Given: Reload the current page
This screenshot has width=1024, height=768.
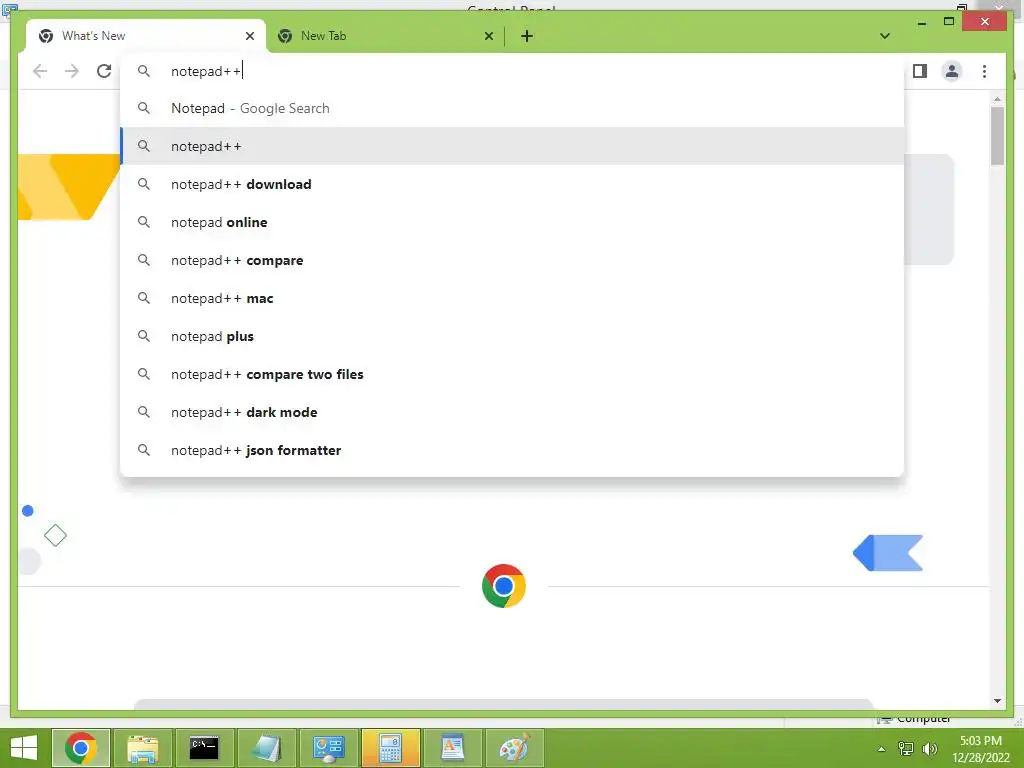Looking at the screenshot, I should [x=104, y=71].
